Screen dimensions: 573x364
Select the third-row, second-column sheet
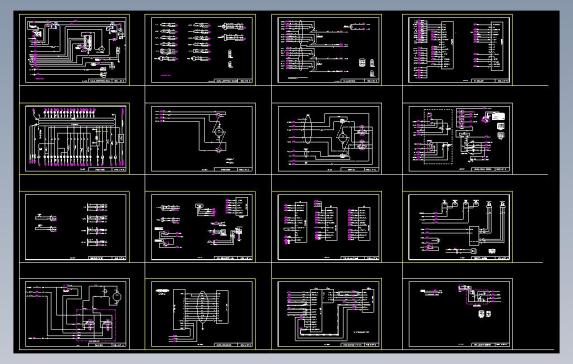(x=200, y=227)
